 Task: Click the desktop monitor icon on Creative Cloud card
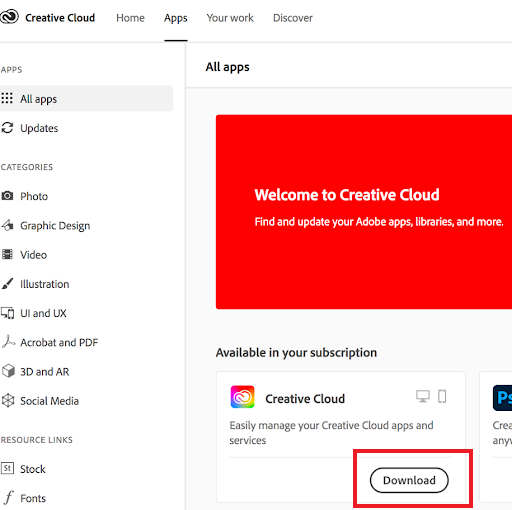pyautogui.click(x=423, y=396)
